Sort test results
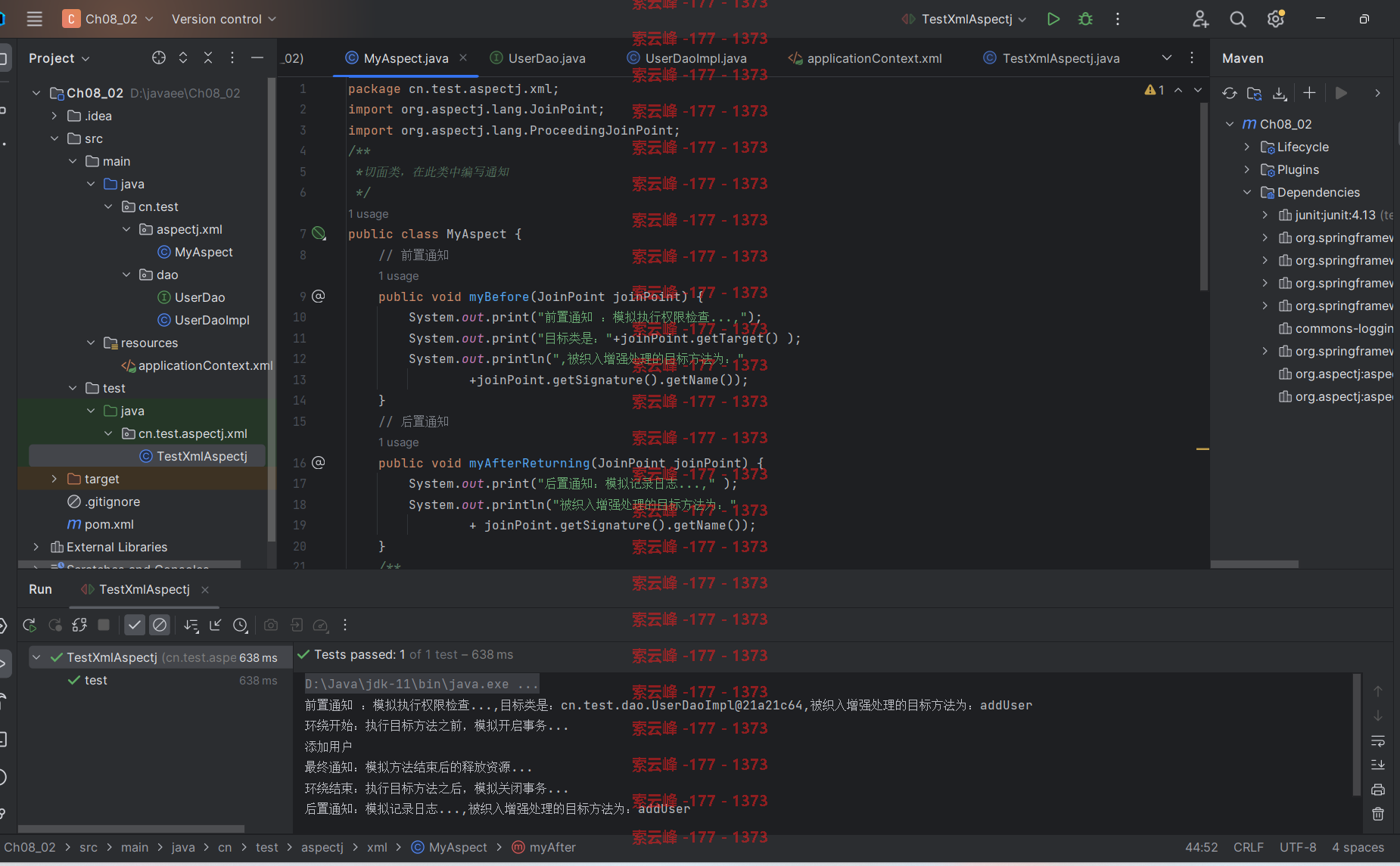The height and width of the screenshot is (866, 1400). (191, 625)
